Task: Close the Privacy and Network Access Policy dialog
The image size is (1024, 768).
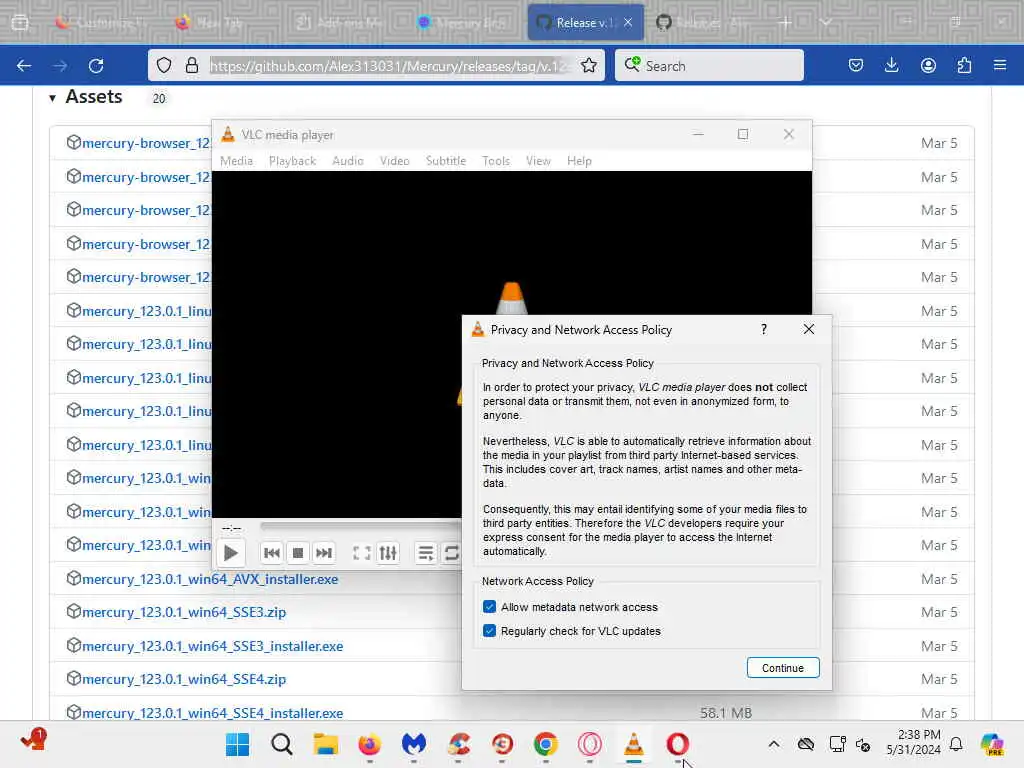Action: (808, 329)
